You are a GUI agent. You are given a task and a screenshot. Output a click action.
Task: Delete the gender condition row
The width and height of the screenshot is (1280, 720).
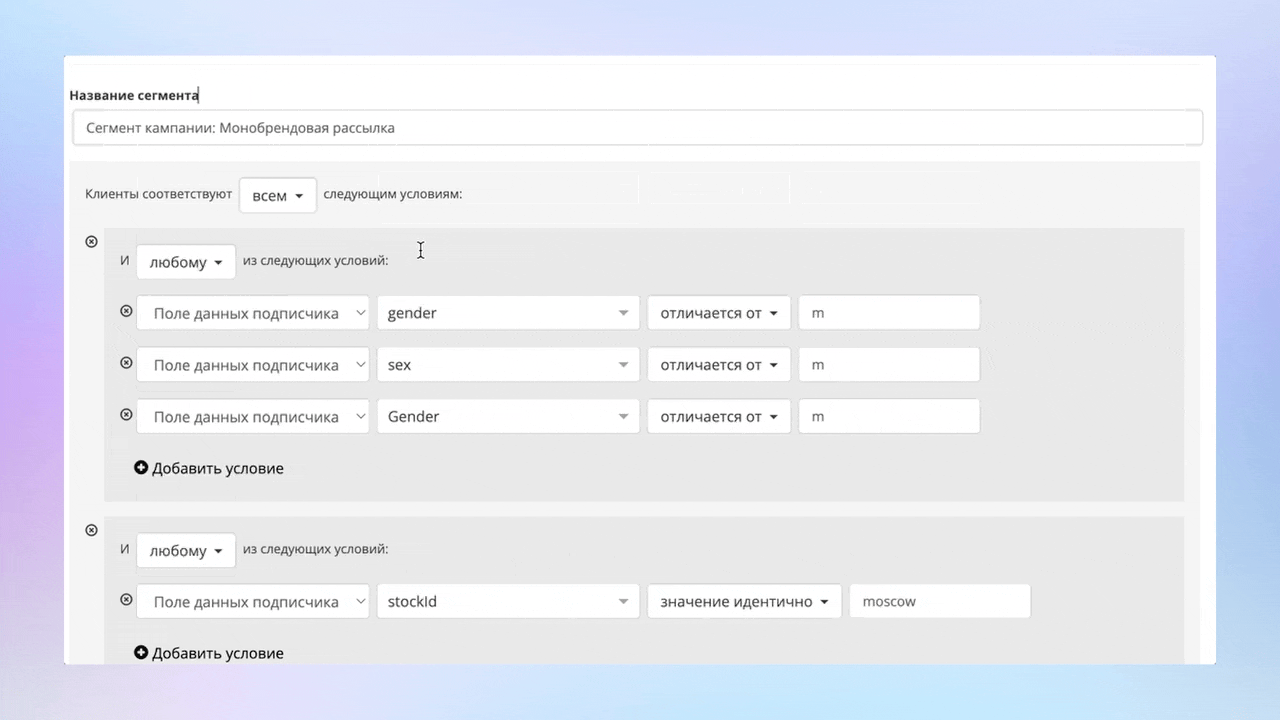tap(126, 311)
